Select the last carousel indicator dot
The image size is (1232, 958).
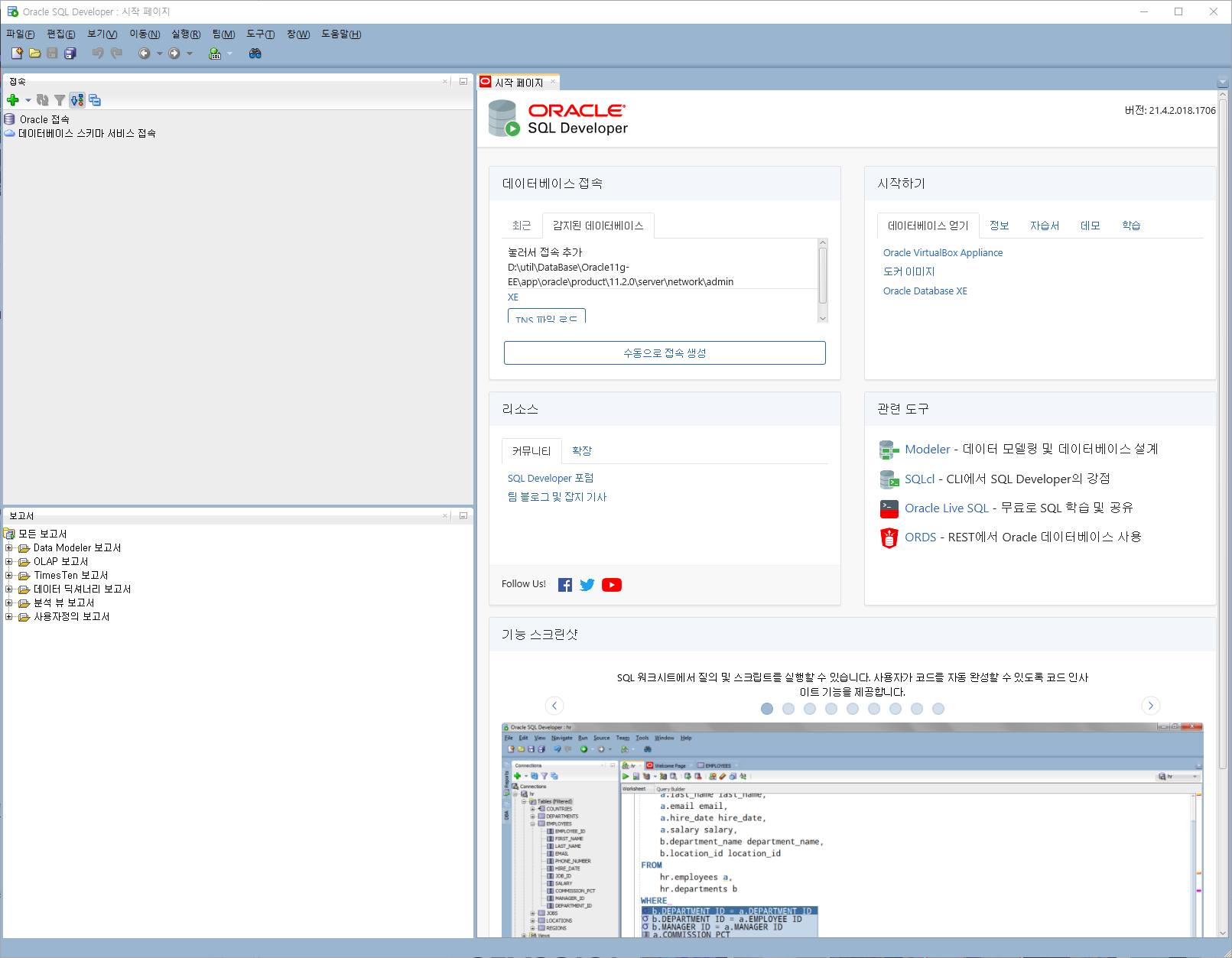coord(938,709)
